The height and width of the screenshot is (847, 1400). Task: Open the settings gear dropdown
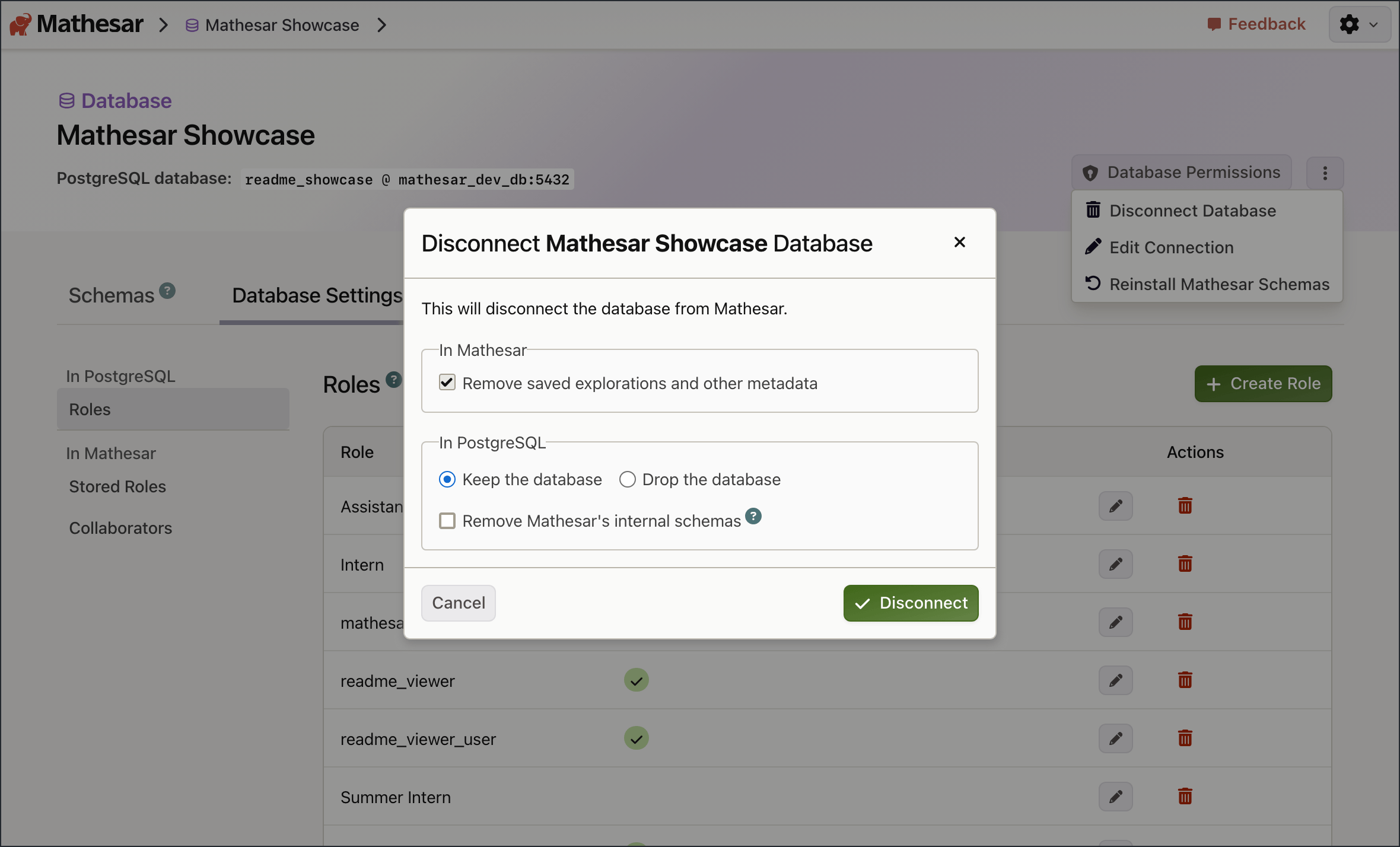point(1359,24)
